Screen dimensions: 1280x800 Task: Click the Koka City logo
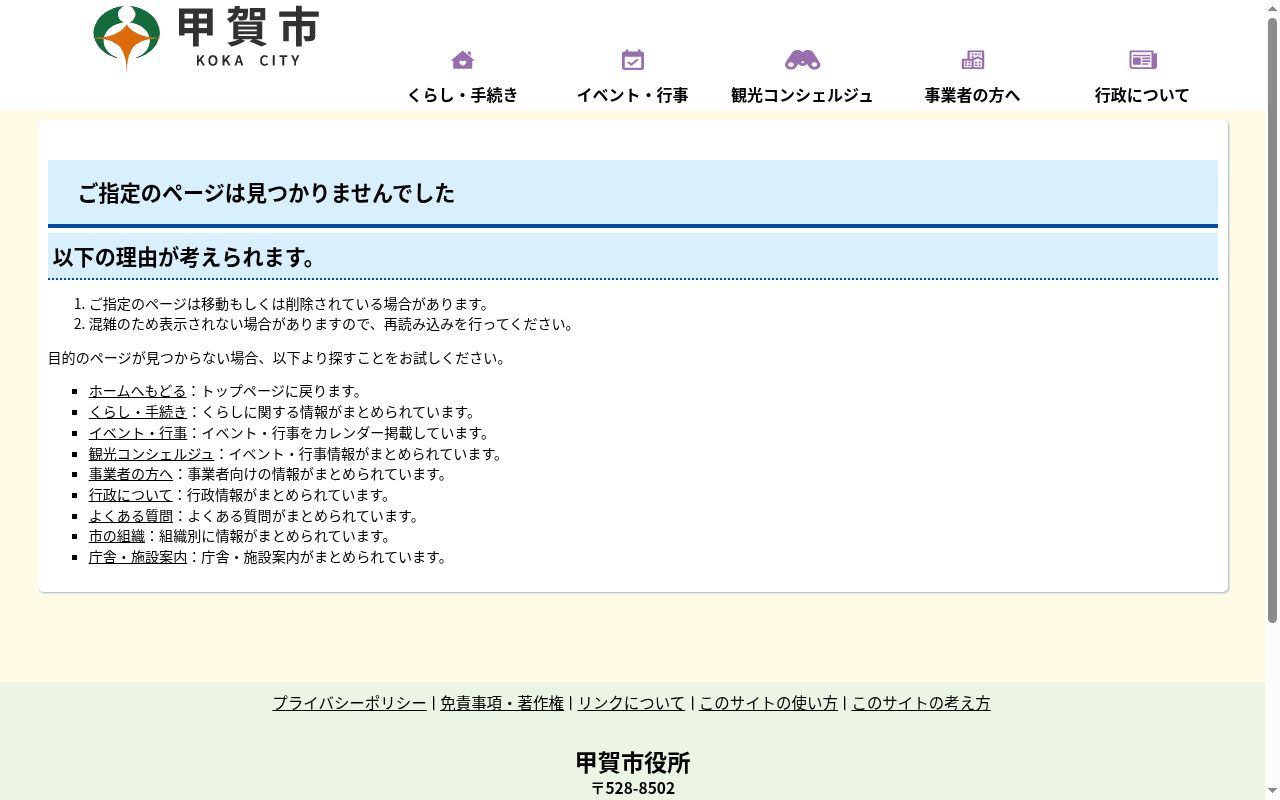click(x=206, y=38)
